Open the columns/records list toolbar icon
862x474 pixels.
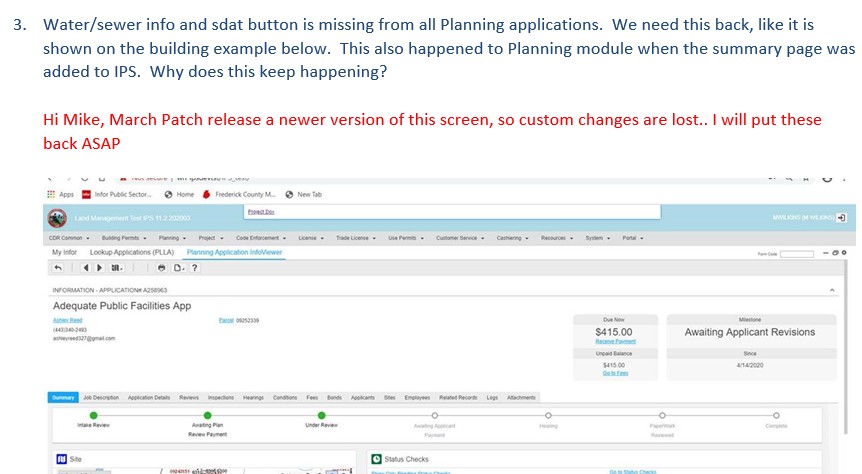(x=117, y=268)
